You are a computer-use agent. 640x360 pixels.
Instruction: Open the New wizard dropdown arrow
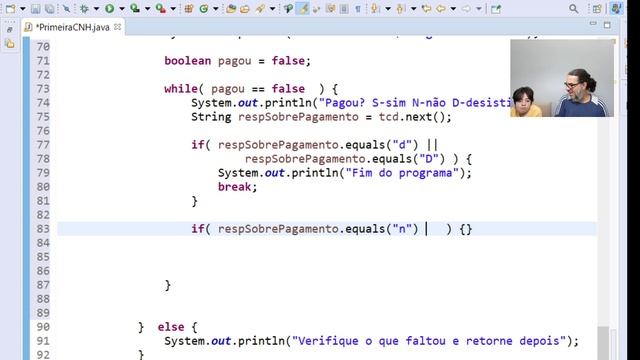point(22,9)
